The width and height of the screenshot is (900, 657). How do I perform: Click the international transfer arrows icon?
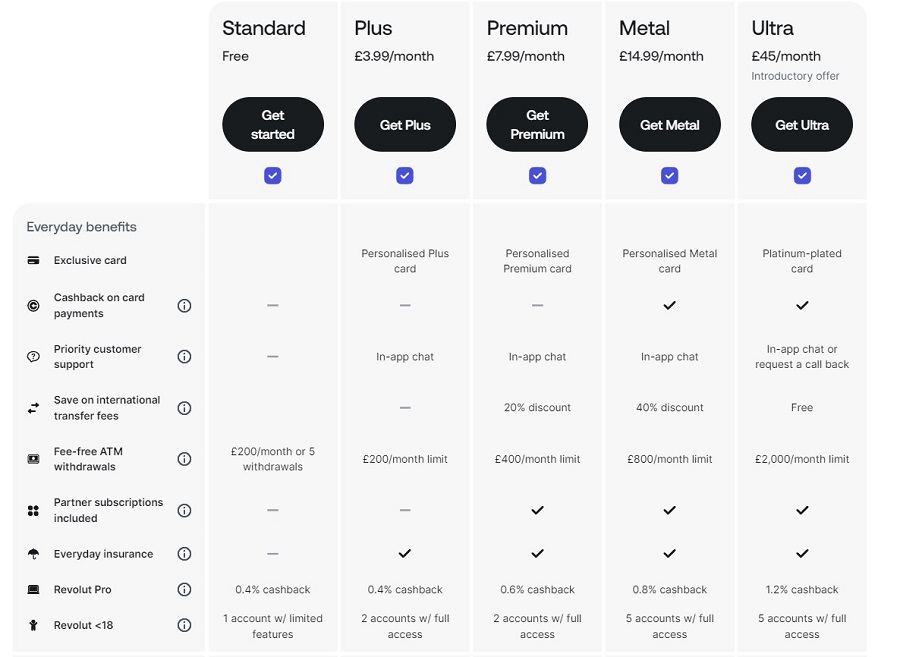pos(32,407)
